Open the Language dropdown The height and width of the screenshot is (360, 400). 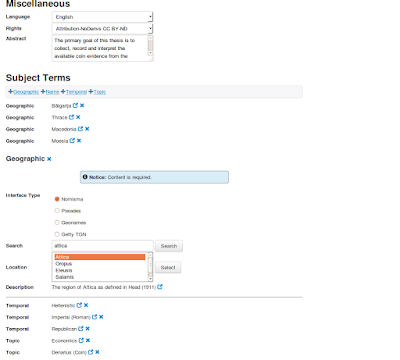[102, 17]
